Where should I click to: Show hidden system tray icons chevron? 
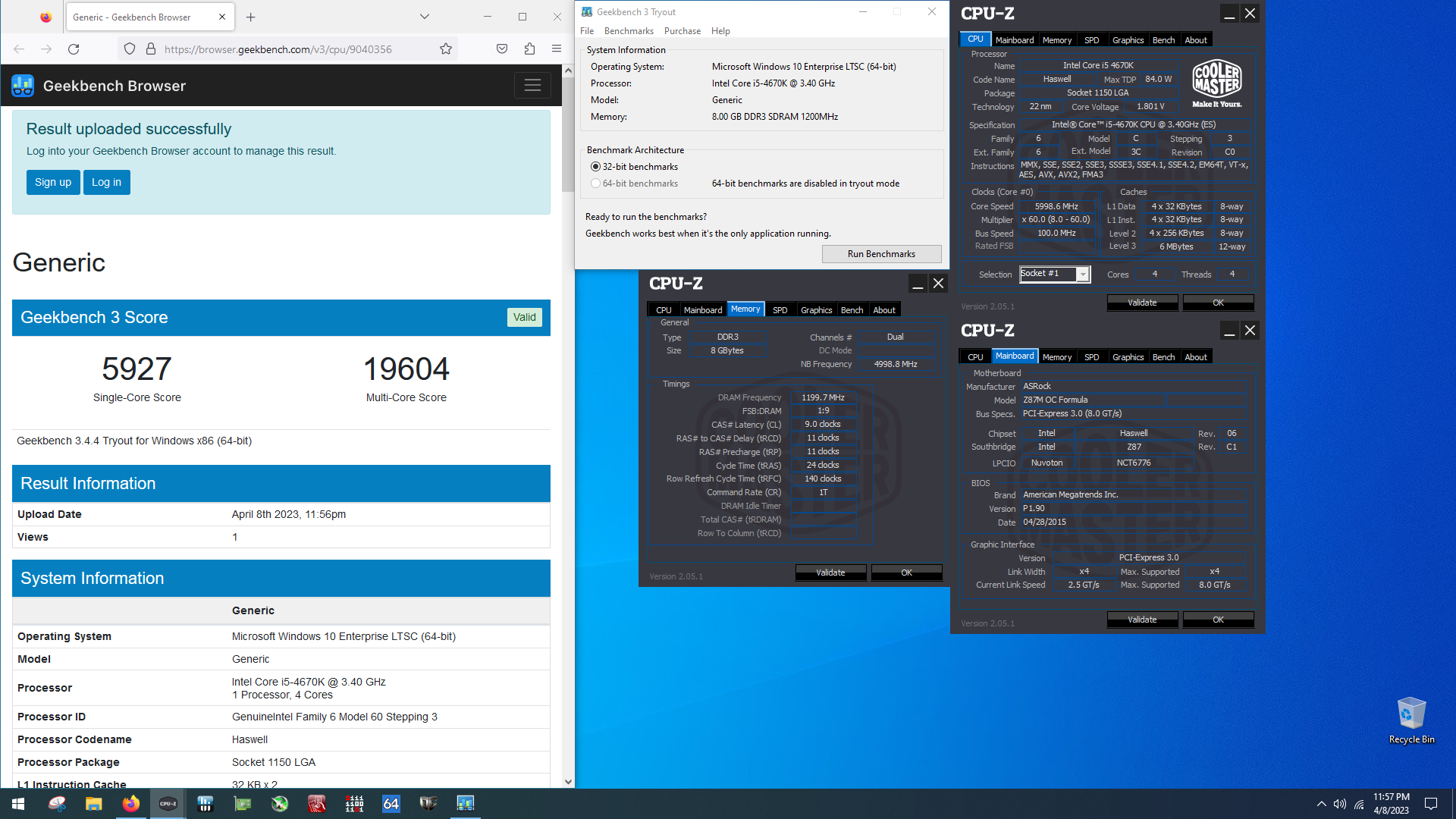tap(1321, 804)
